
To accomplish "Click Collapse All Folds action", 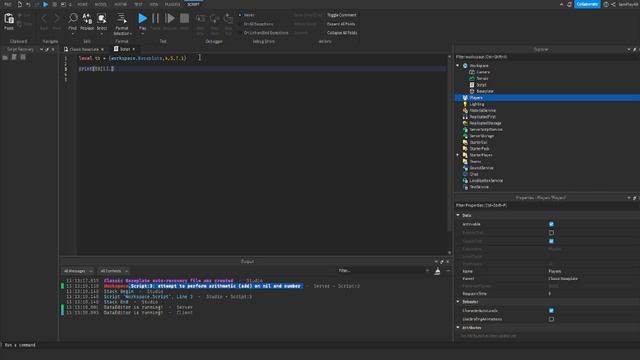I will 342,33.
